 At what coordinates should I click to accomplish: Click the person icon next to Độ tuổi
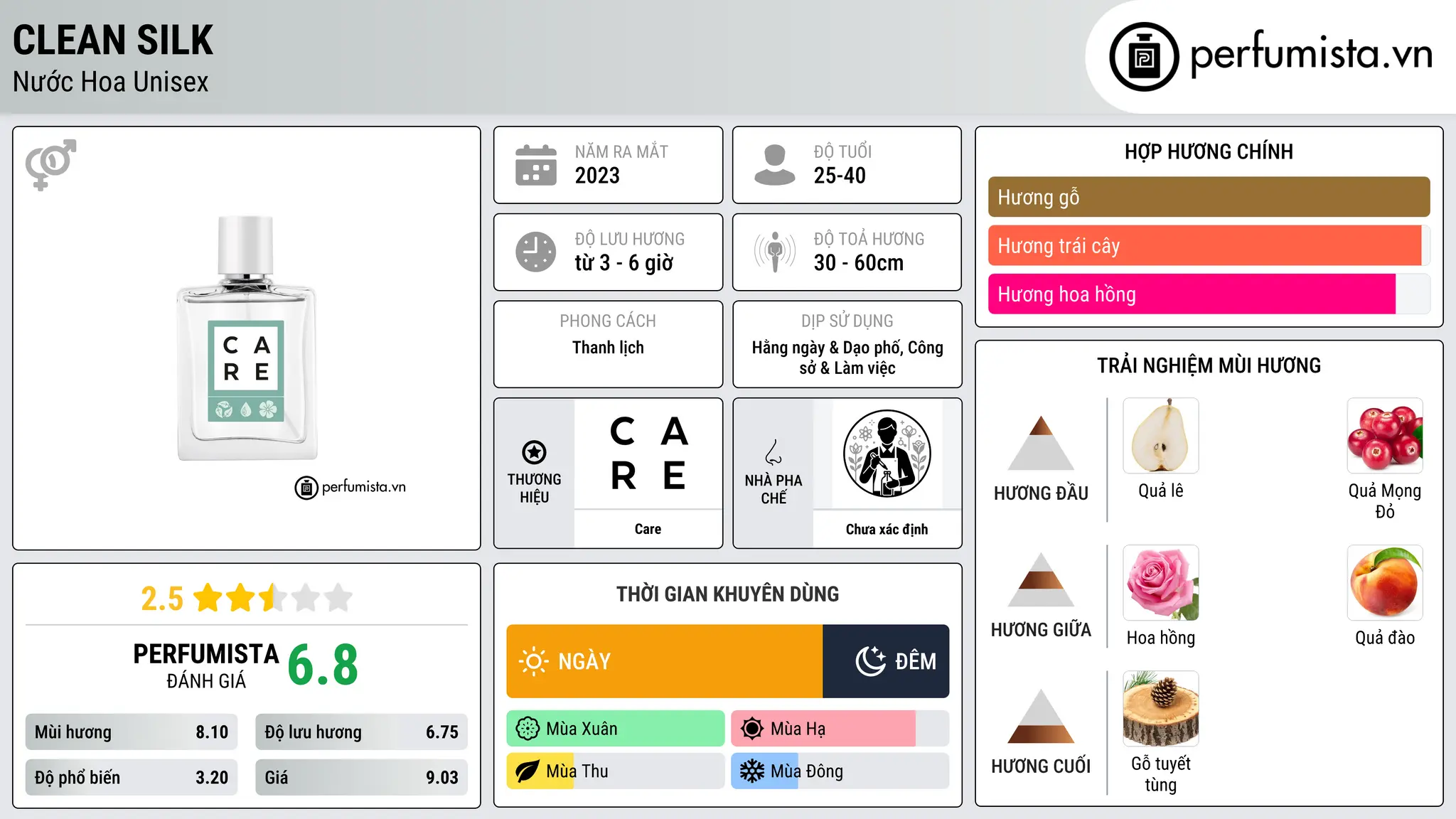pos(774,165)
